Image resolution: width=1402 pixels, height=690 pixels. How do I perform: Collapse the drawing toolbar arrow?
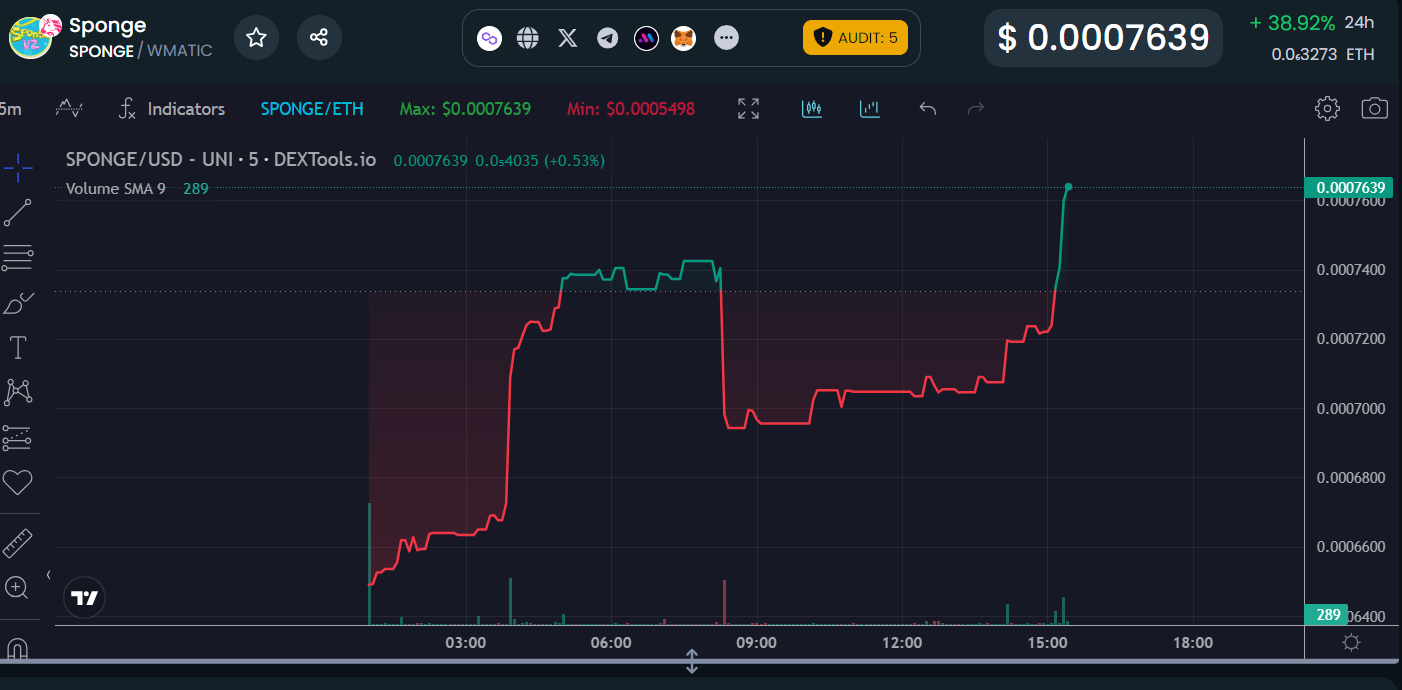pyautogui.click(x=48, y=574)
